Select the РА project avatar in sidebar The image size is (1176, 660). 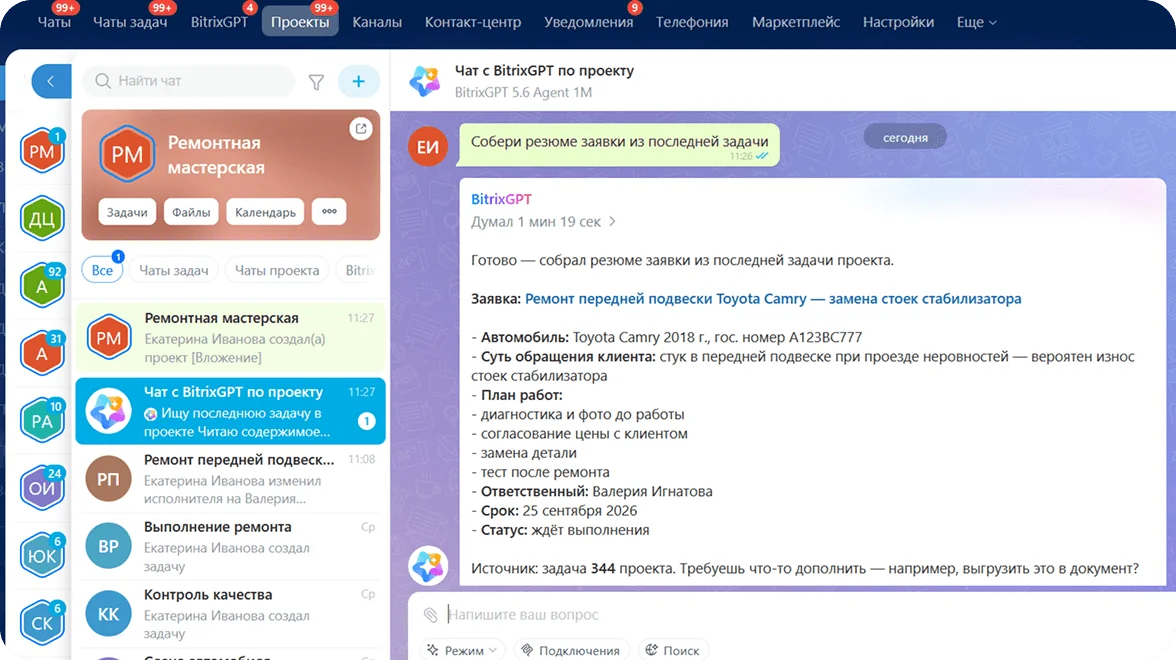(42, 421)
